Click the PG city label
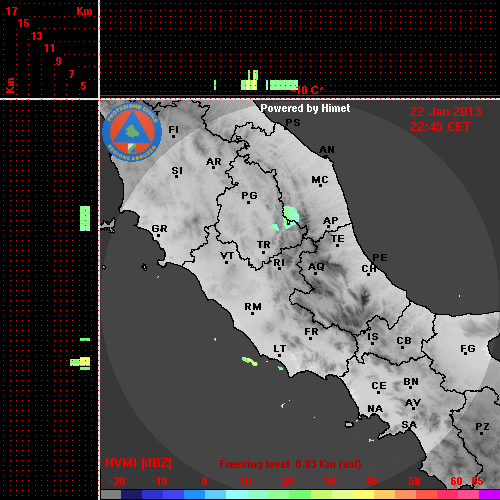The height and width of the screenshot is (500, 500). pyautogui.click(x=249, y=195)
